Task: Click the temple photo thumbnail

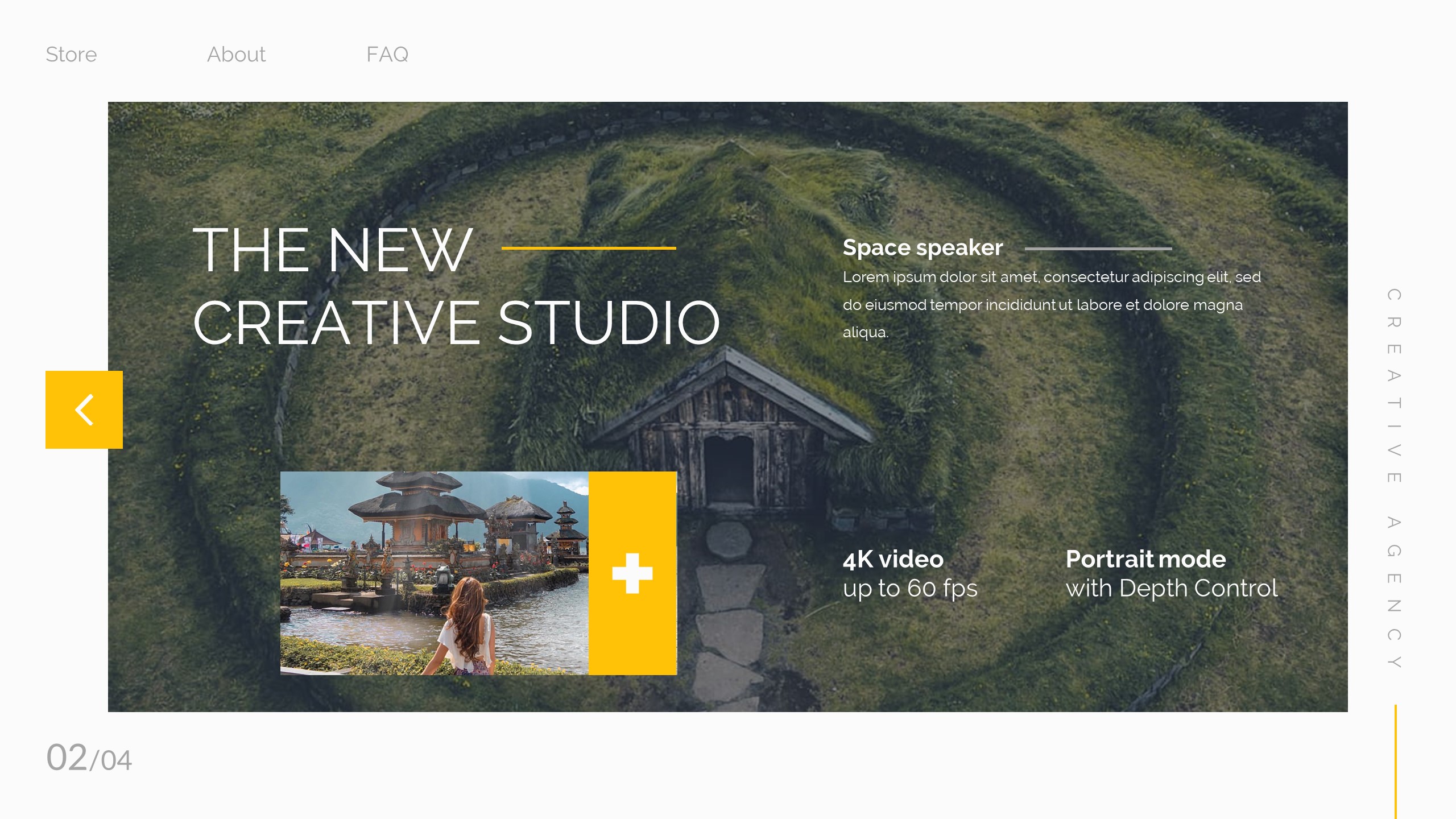Action: 434,573
